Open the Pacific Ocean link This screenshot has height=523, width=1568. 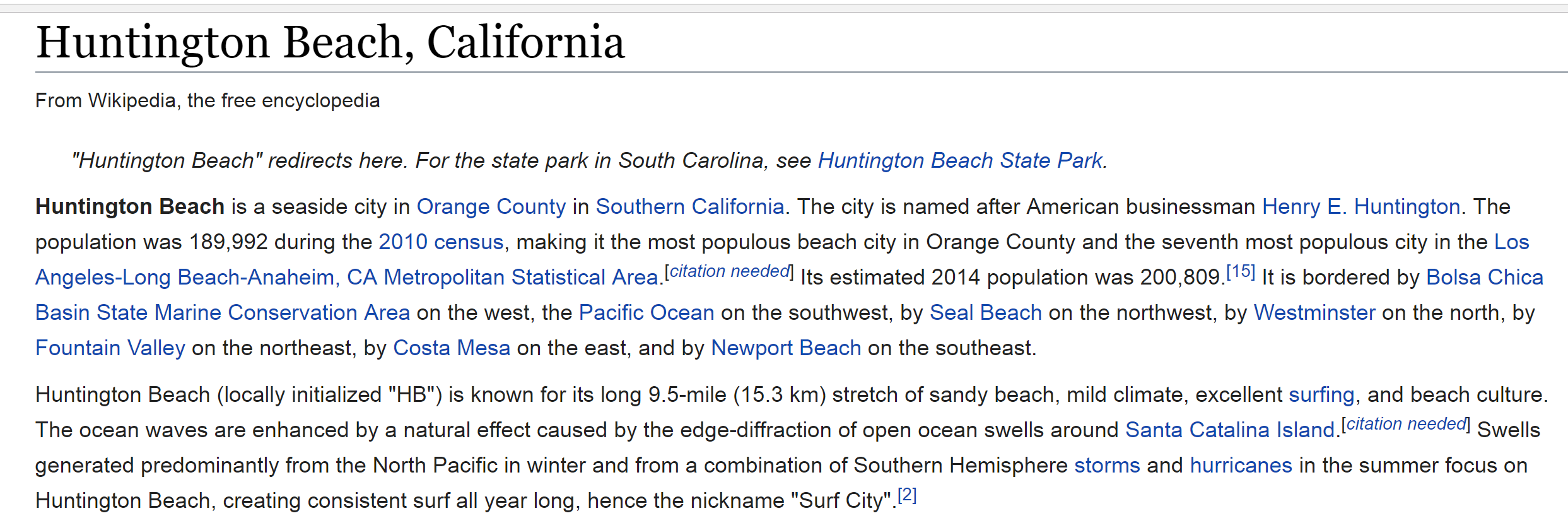[x=646, y=313]
